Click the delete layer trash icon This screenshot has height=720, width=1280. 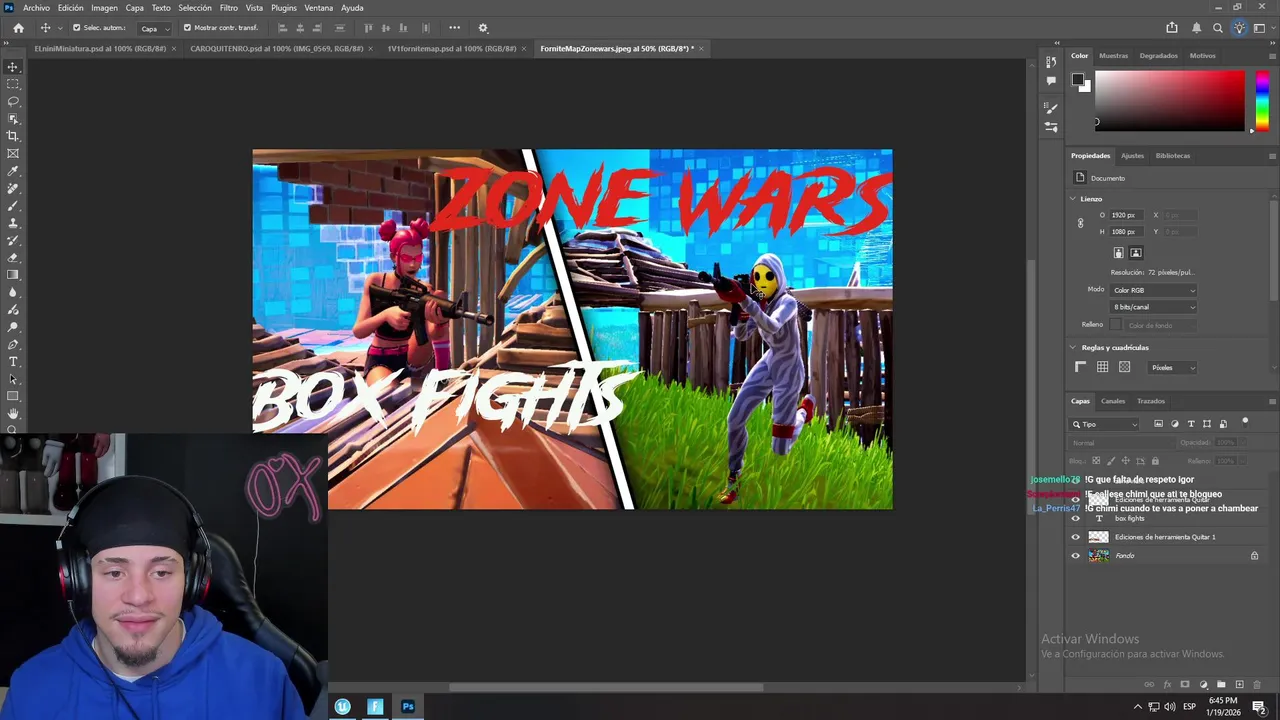1257,685
